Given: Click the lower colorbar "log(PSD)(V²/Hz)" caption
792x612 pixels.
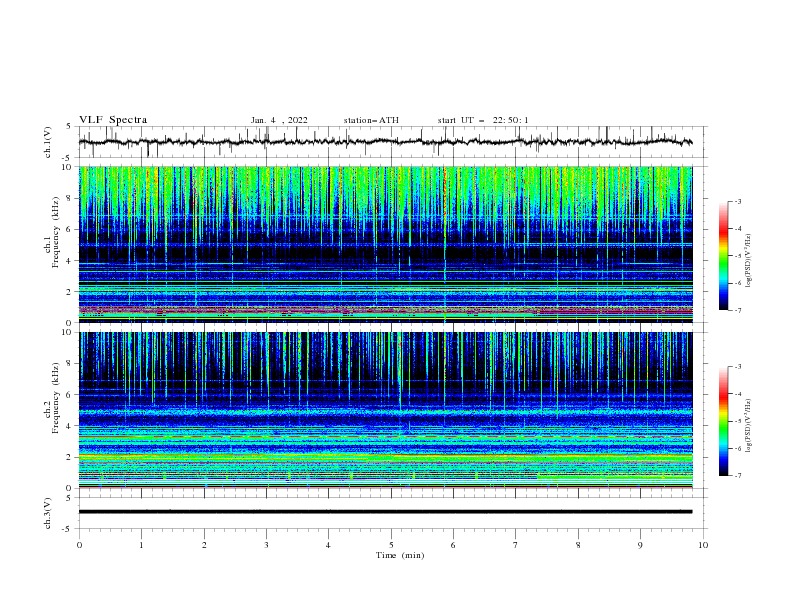Looking at the screenshot, I should coord(748,426).
